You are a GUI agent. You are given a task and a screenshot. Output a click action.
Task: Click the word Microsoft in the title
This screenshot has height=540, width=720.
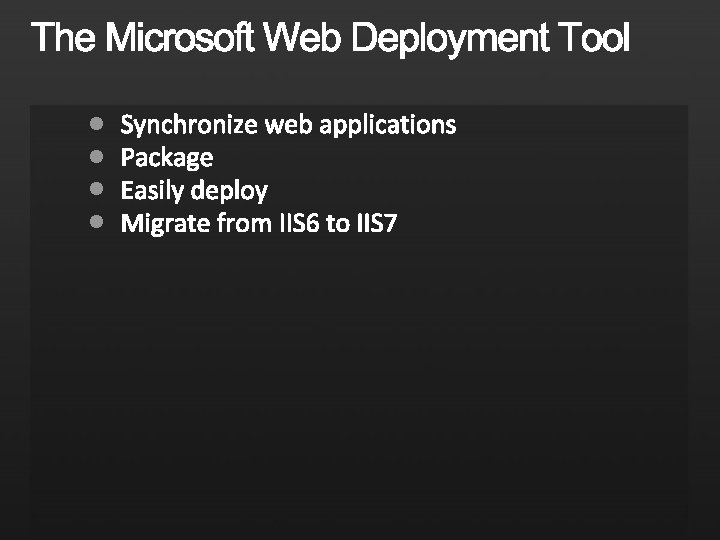point(181,40)
